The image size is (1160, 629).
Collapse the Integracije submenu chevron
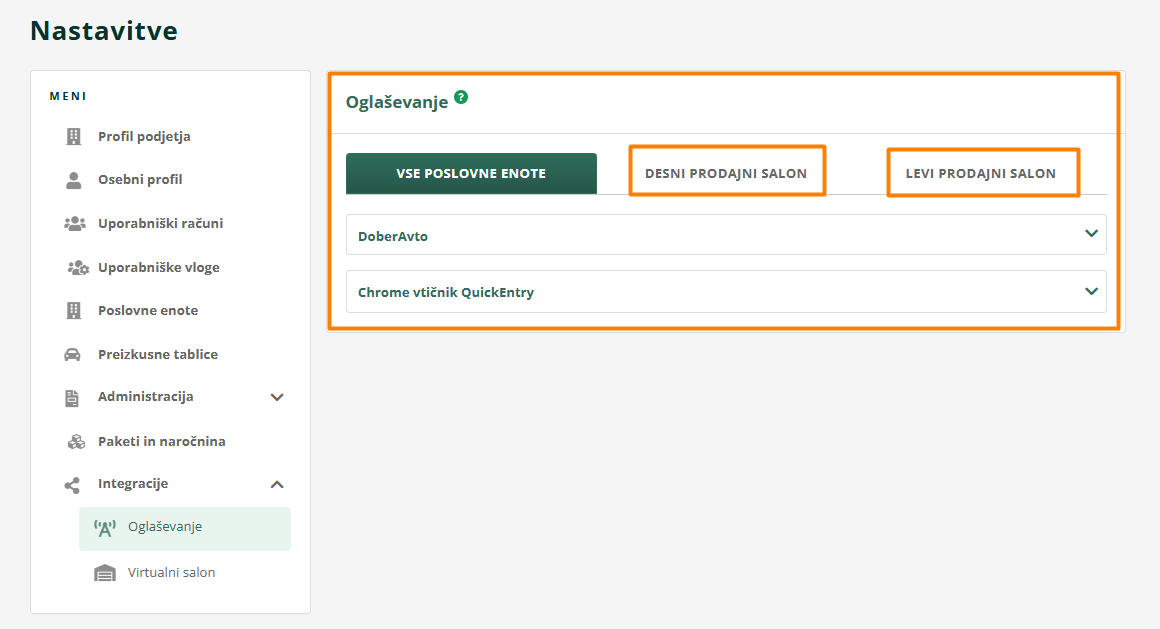pyautogui.click(x=277, y=485)
